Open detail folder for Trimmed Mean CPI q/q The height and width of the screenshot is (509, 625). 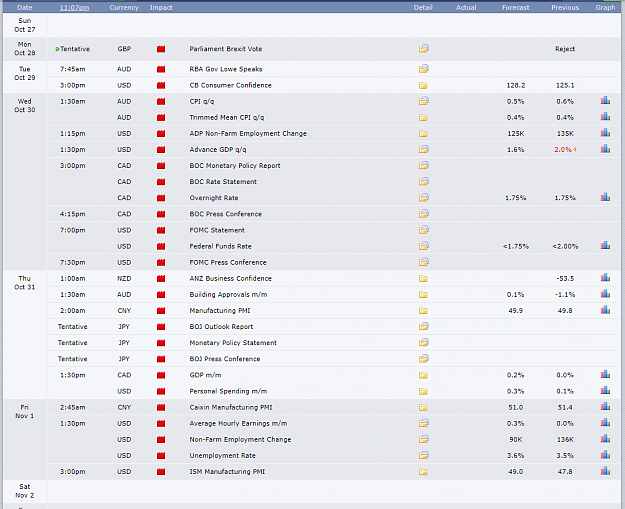point(423,118)
